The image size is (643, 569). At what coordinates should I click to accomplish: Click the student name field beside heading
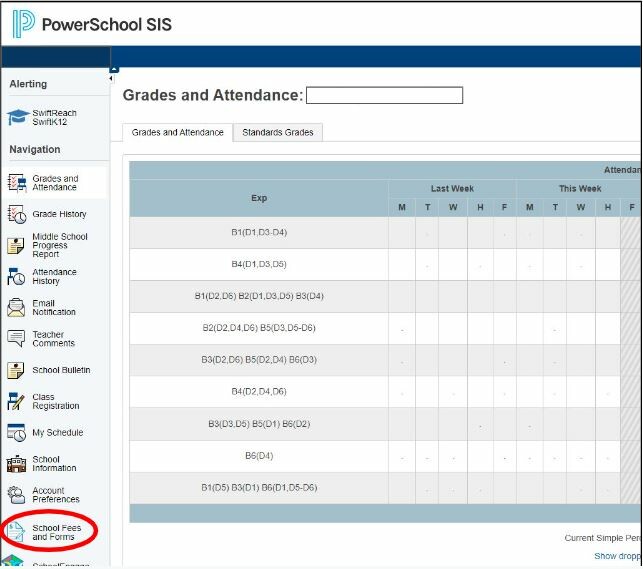coord(385,95)
